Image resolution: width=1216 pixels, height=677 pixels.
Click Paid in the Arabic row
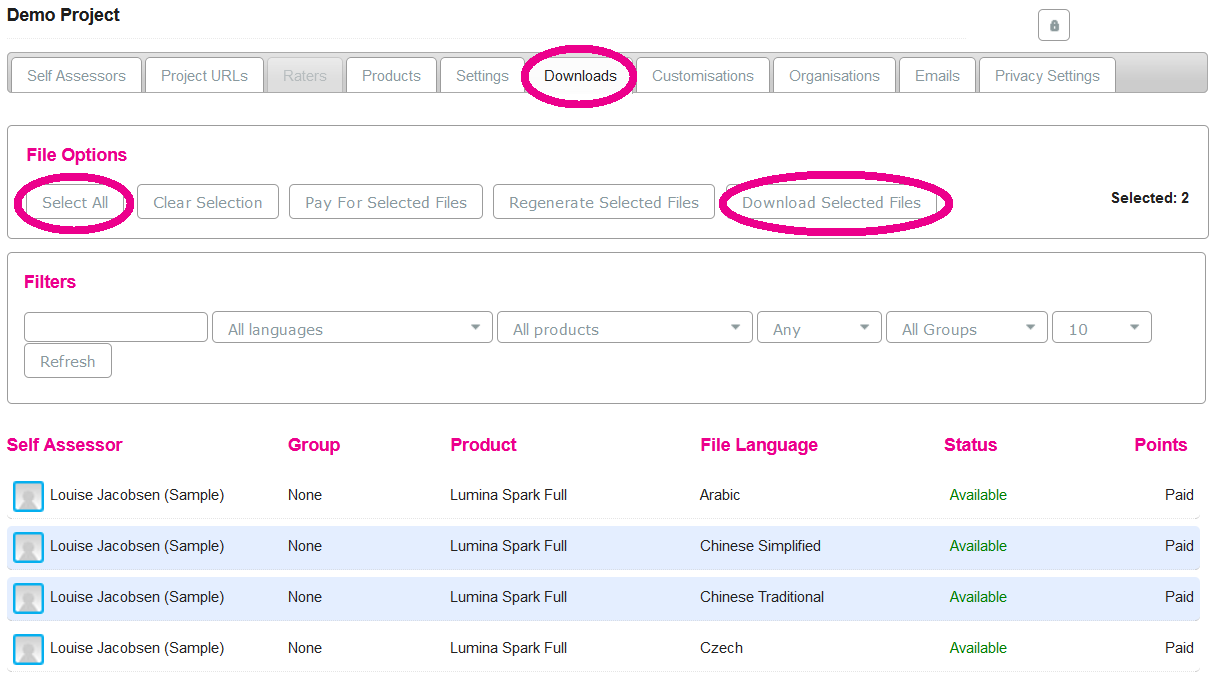coord(1179,495)
